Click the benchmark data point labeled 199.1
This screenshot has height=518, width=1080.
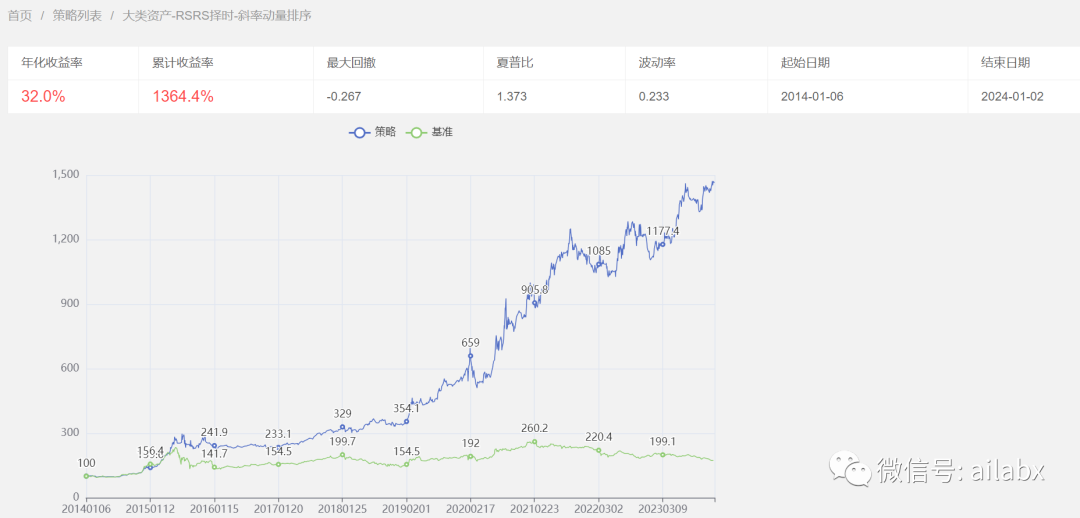pos(663,455)
